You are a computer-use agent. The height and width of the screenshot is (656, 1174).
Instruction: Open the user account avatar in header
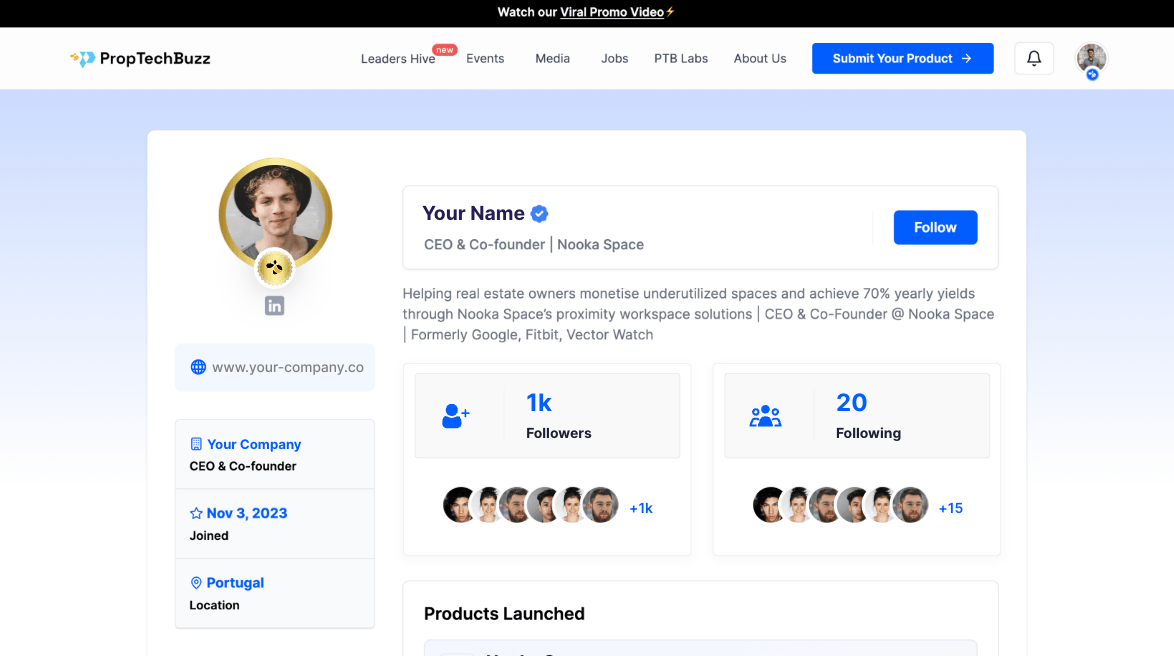(x=1091, y=58)
